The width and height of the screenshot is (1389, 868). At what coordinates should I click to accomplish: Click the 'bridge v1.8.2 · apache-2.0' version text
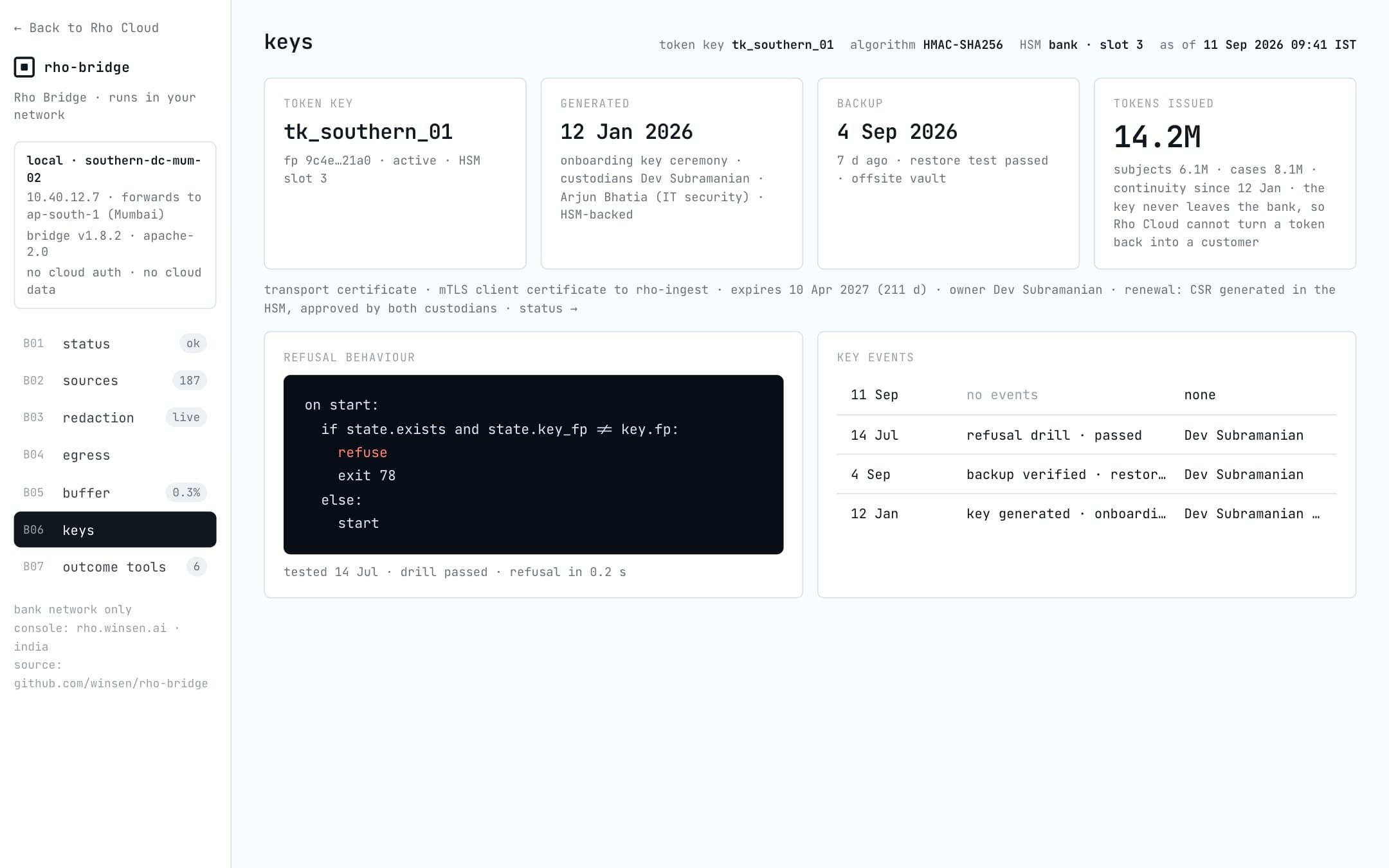[110, 244]
